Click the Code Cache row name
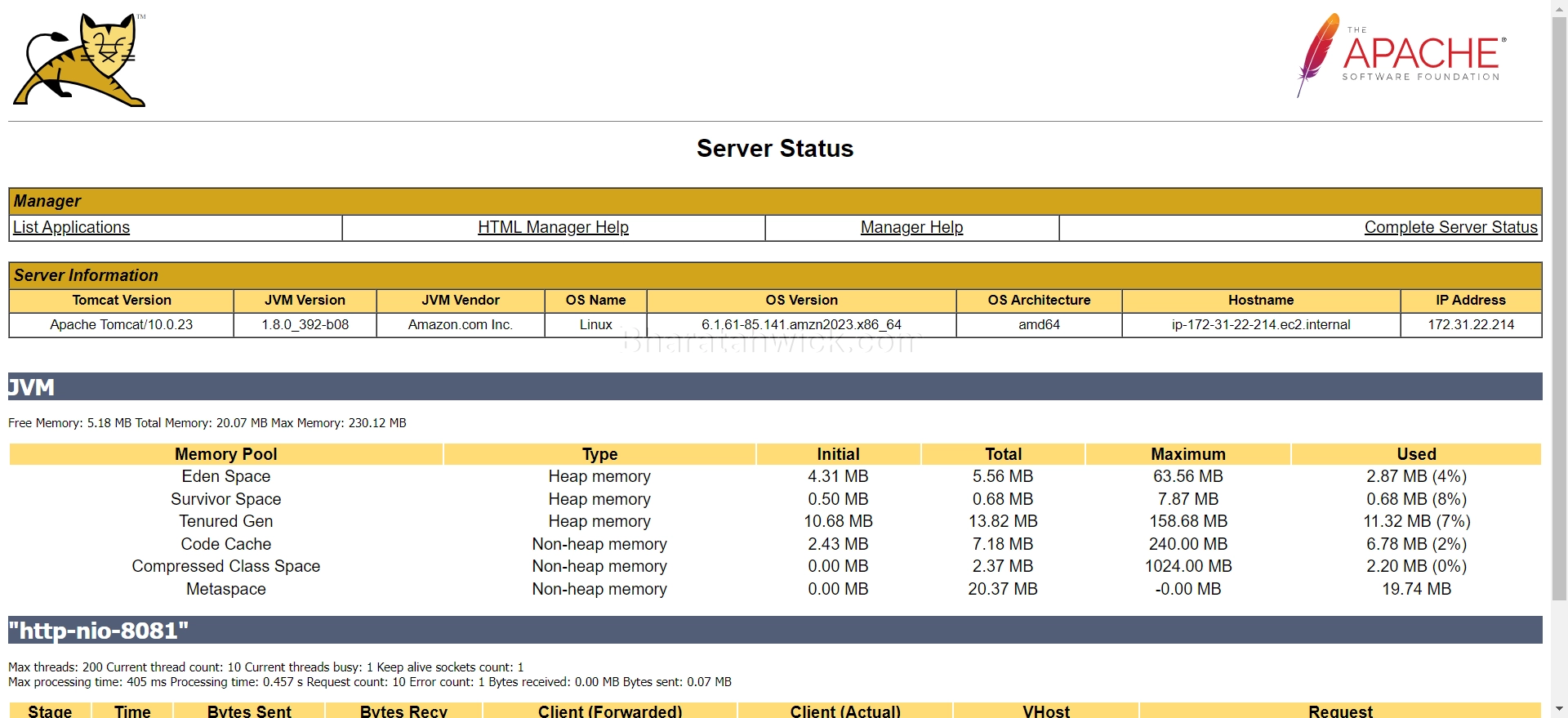The width and height of the screenshot is (1568, 718). (226, 544)
